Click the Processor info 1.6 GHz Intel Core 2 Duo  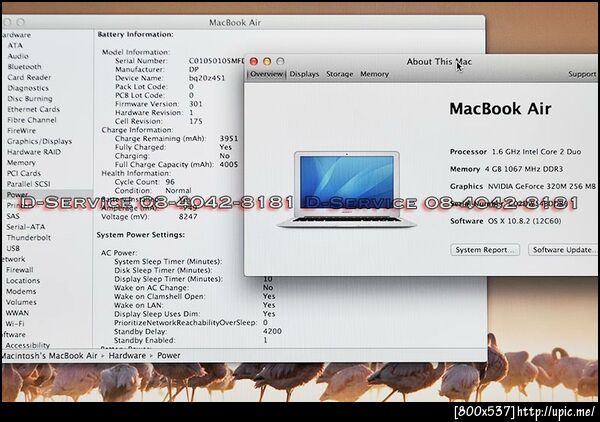pyautogui.click(x=536, y=152)
